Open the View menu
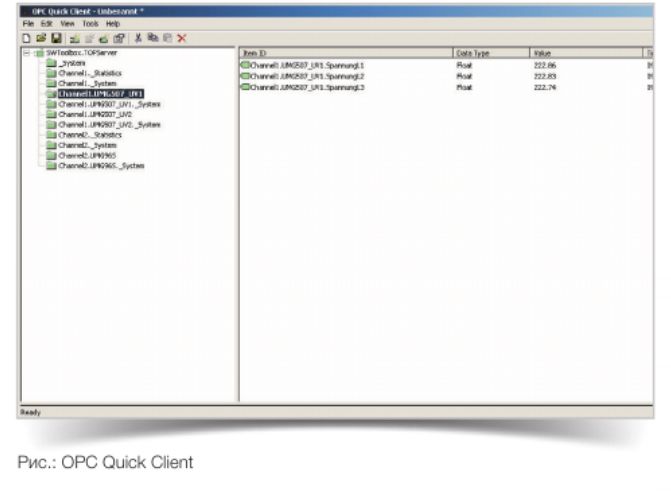This screenshot has width=671, height=491. click(66, 23)
